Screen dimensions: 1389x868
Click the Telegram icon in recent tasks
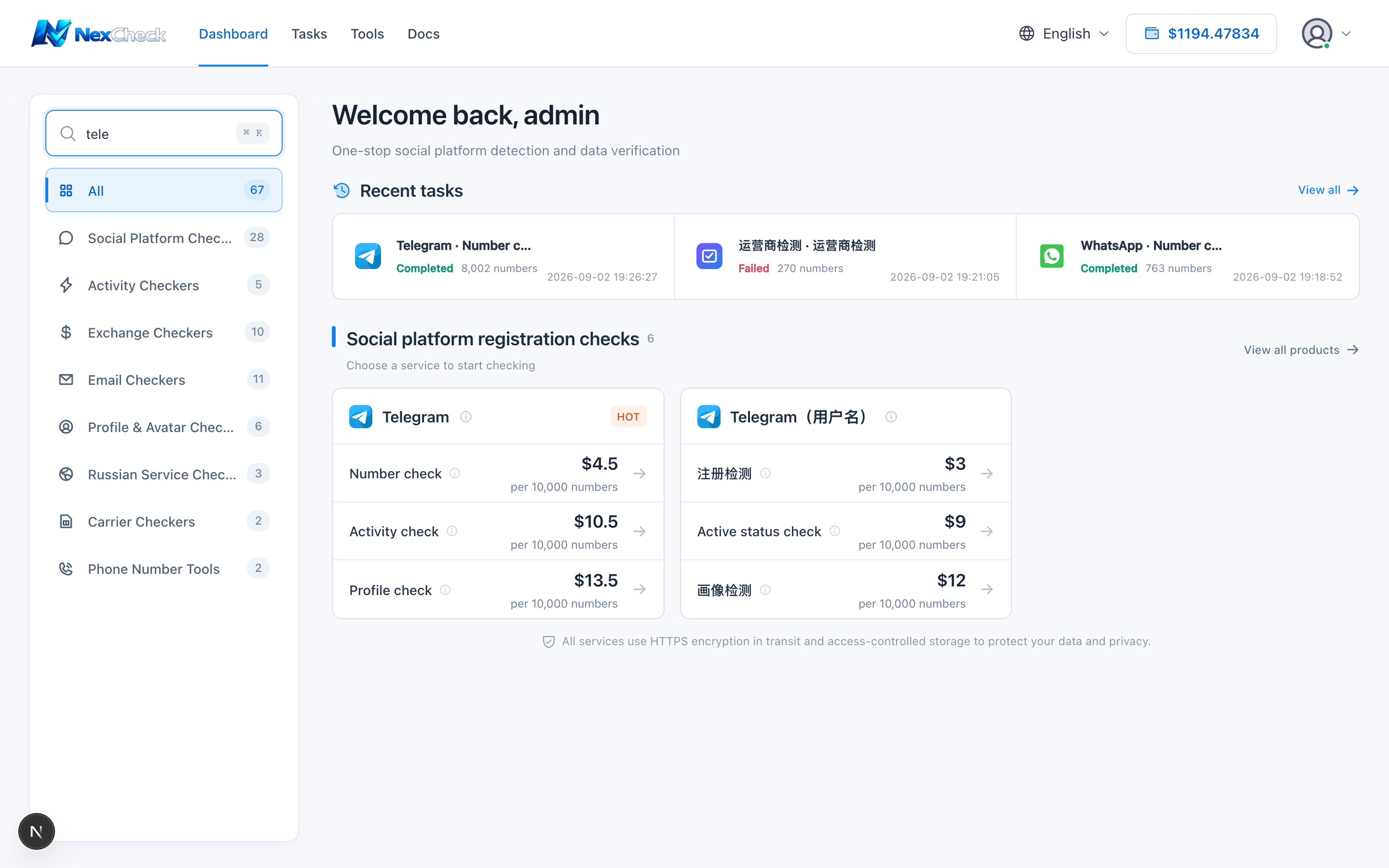[x=368, y=256]
